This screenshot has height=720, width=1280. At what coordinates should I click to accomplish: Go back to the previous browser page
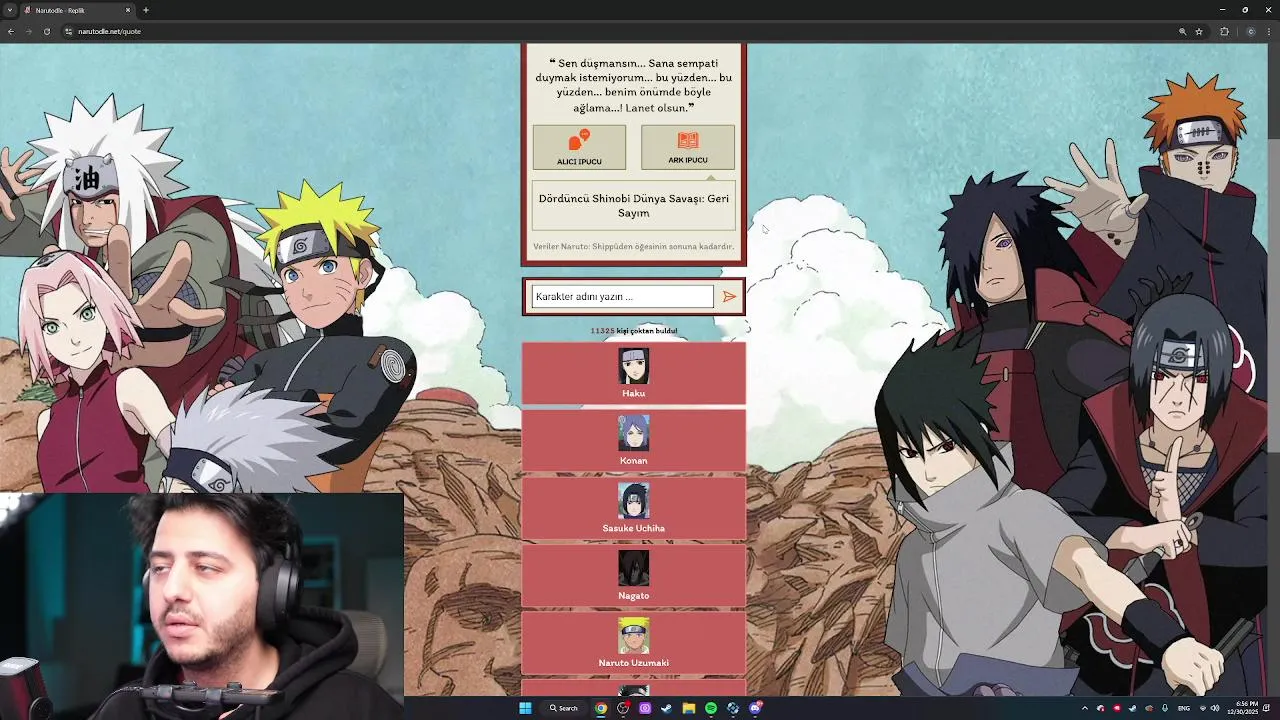(x=11, y=31)
